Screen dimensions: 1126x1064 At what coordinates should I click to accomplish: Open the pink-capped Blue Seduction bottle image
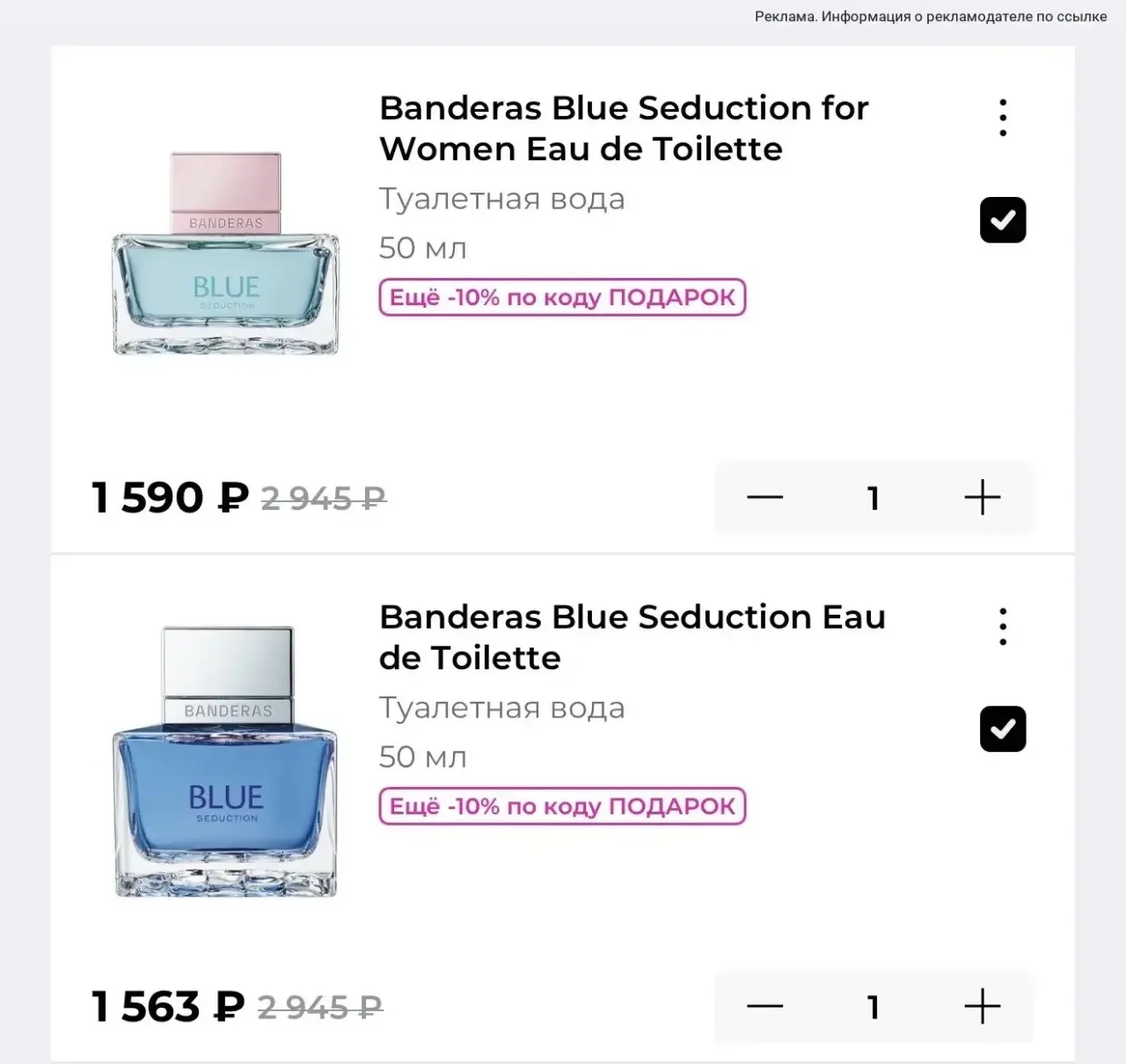click(x=225, y=253)
